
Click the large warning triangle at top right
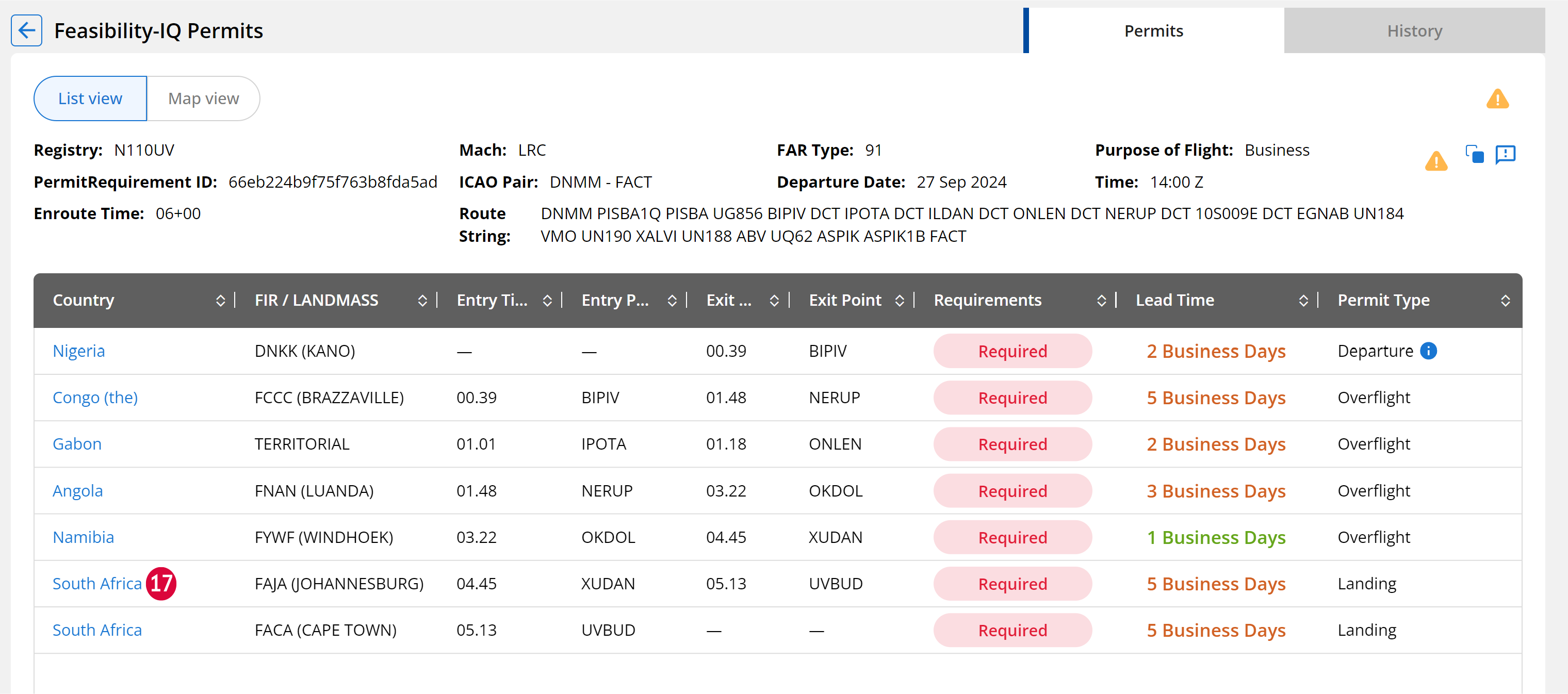pyautogui.click(x=1497, y=98)
